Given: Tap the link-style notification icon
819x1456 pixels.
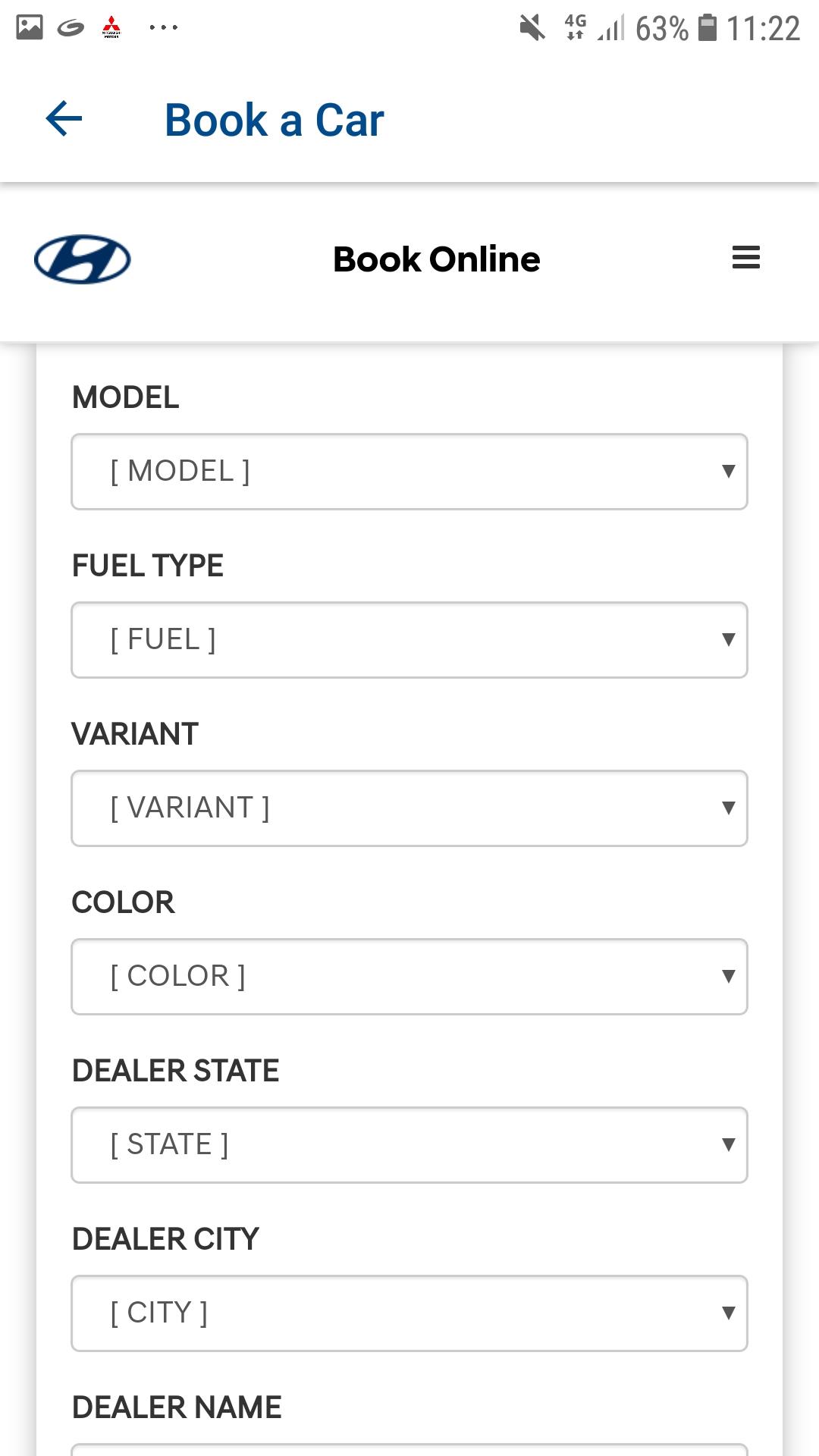Looking at the screenshot, I should [x=71, y=28].
